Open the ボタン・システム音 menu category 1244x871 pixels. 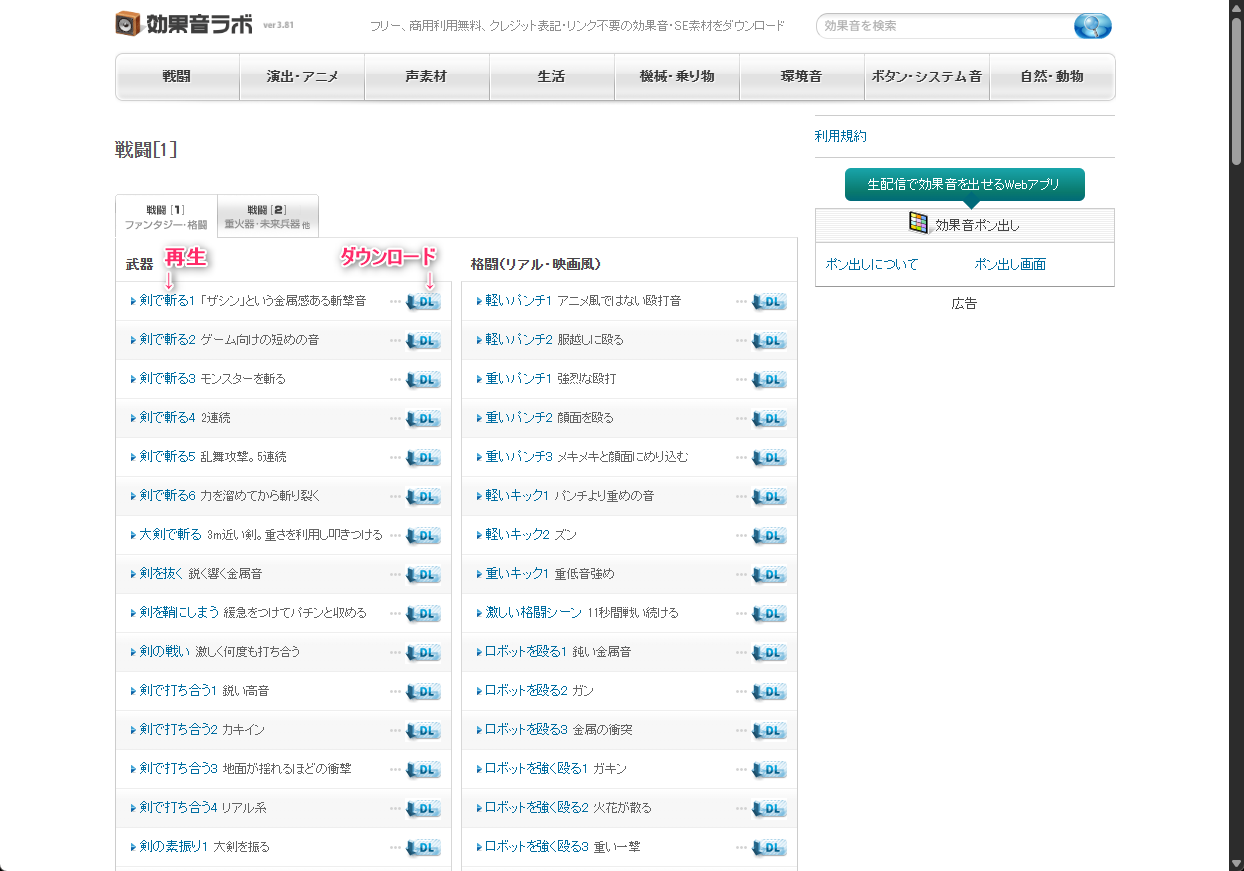tap(926, 77)
